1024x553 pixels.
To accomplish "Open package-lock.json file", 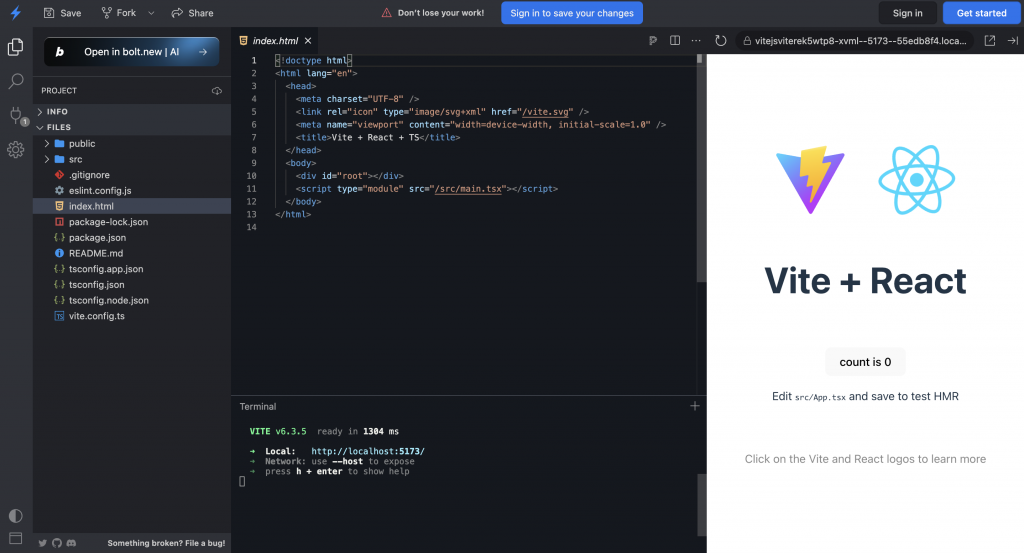I will click(x=132, y=222).
